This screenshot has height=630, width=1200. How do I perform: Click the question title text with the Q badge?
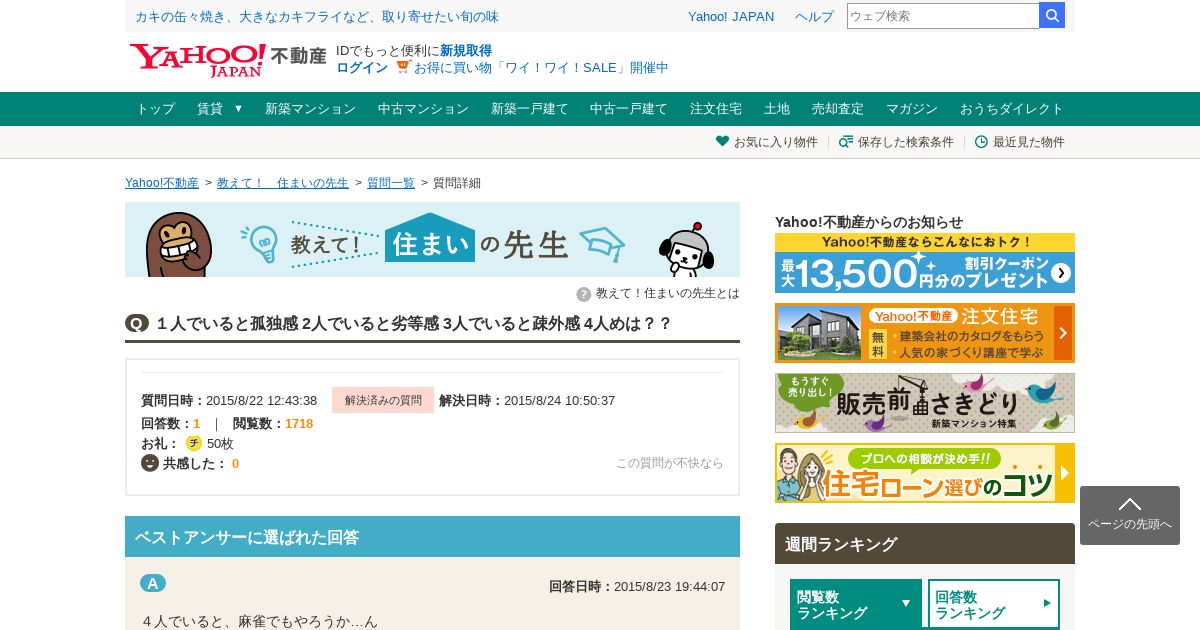pos(398,323)
